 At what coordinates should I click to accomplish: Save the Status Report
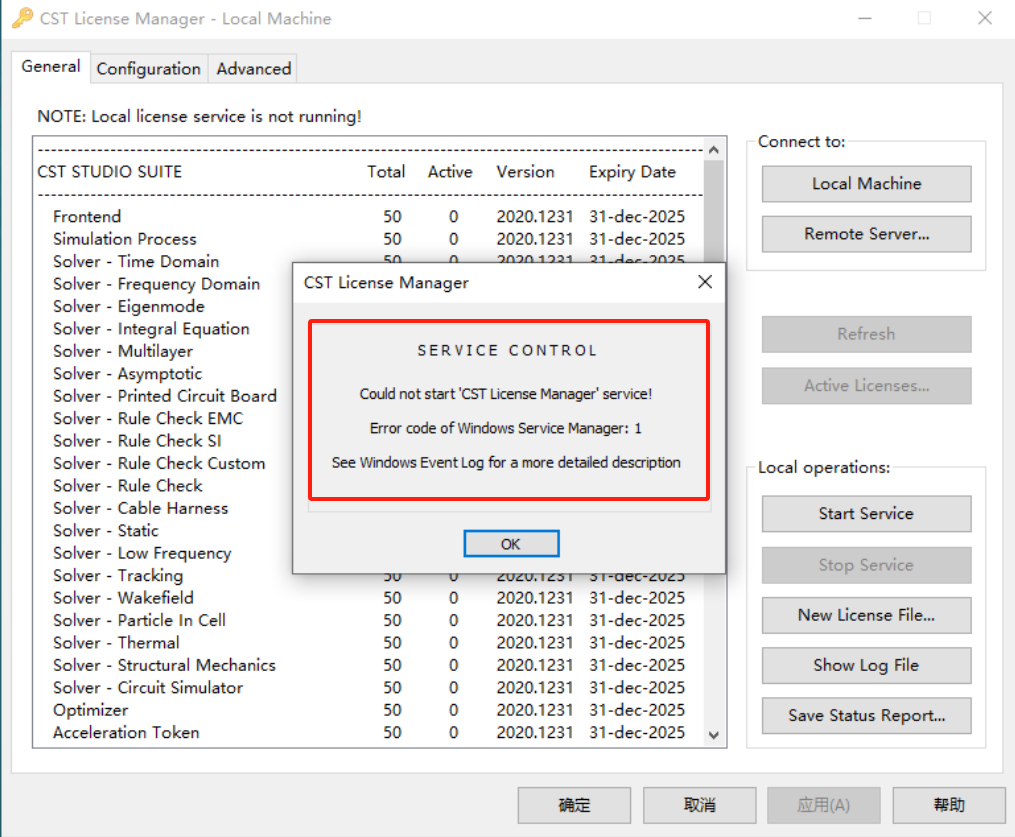click(x=866, y=715)
